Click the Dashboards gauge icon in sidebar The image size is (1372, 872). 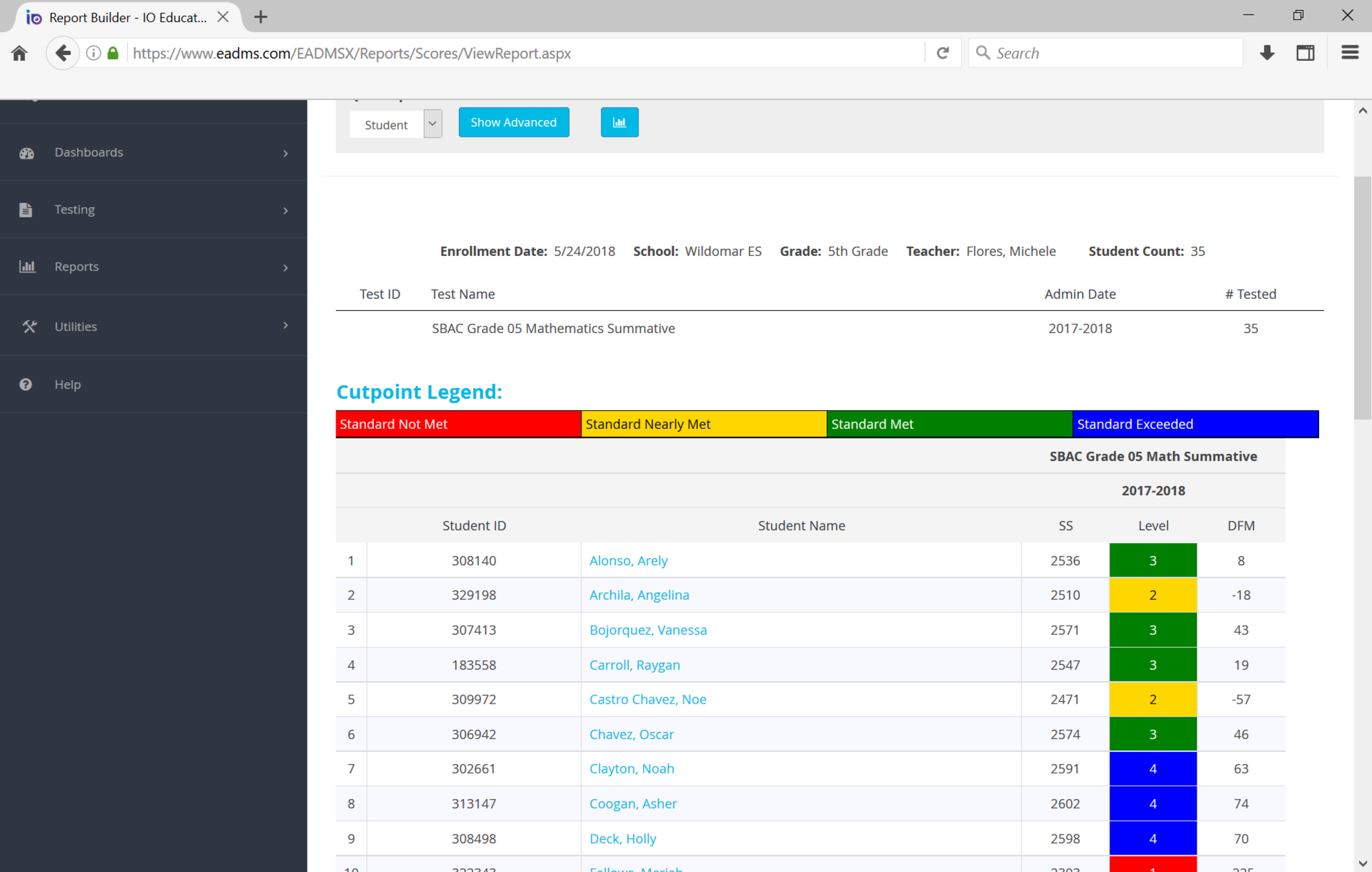(x=27, y=153)
